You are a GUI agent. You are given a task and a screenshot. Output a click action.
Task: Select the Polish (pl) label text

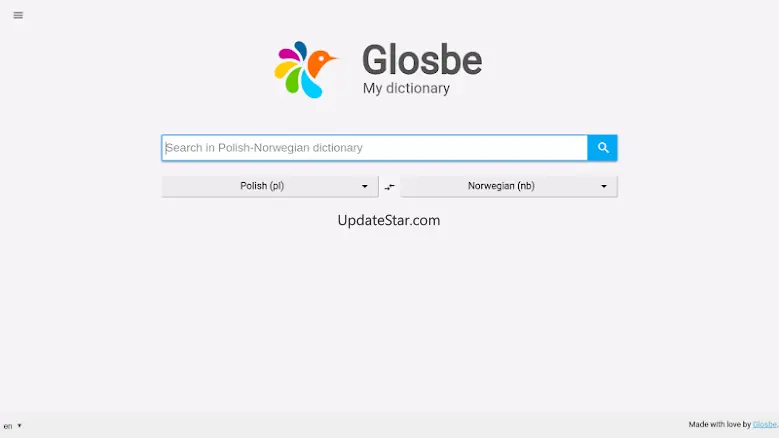pos(262,186)
